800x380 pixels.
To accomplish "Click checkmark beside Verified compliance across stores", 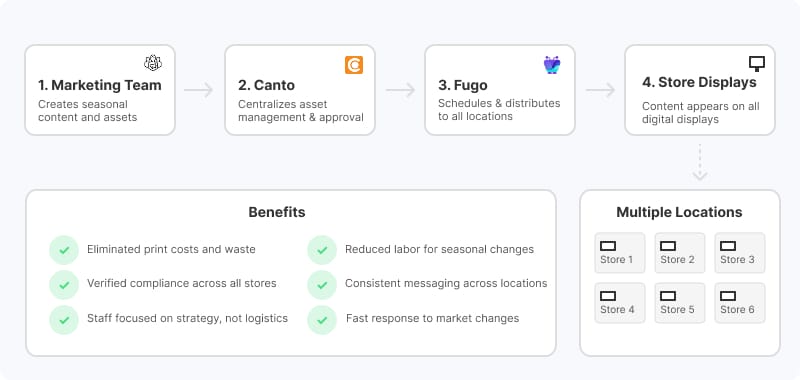I will 64,285.
